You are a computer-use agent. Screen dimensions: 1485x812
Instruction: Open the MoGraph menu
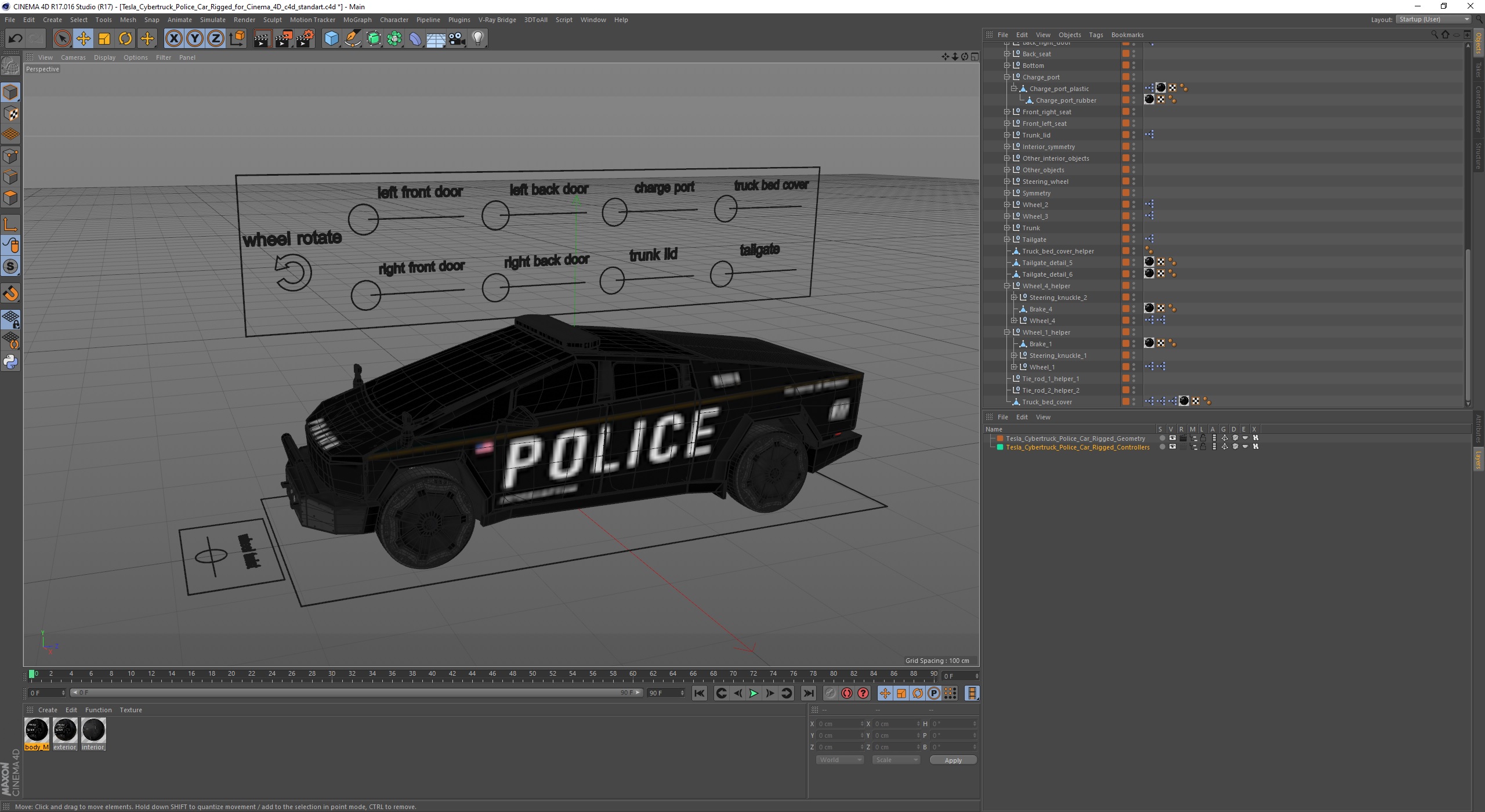pos(357,20)
